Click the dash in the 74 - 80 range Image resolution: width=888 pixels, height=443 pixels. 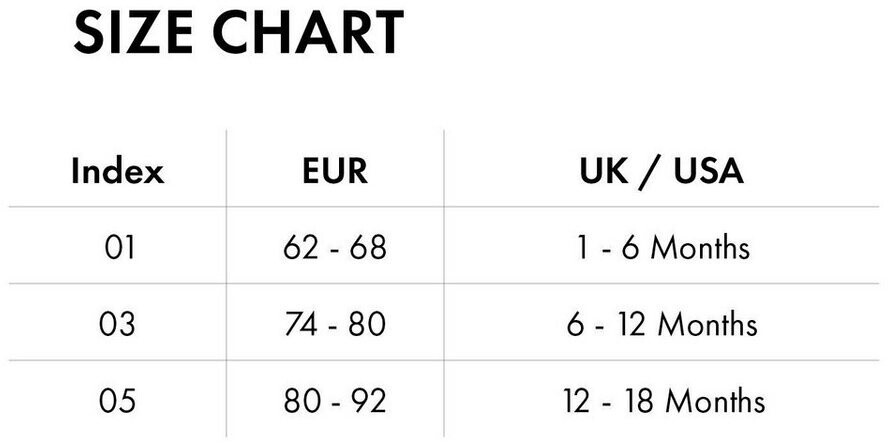pyautogui.click(x=335, y=326)
